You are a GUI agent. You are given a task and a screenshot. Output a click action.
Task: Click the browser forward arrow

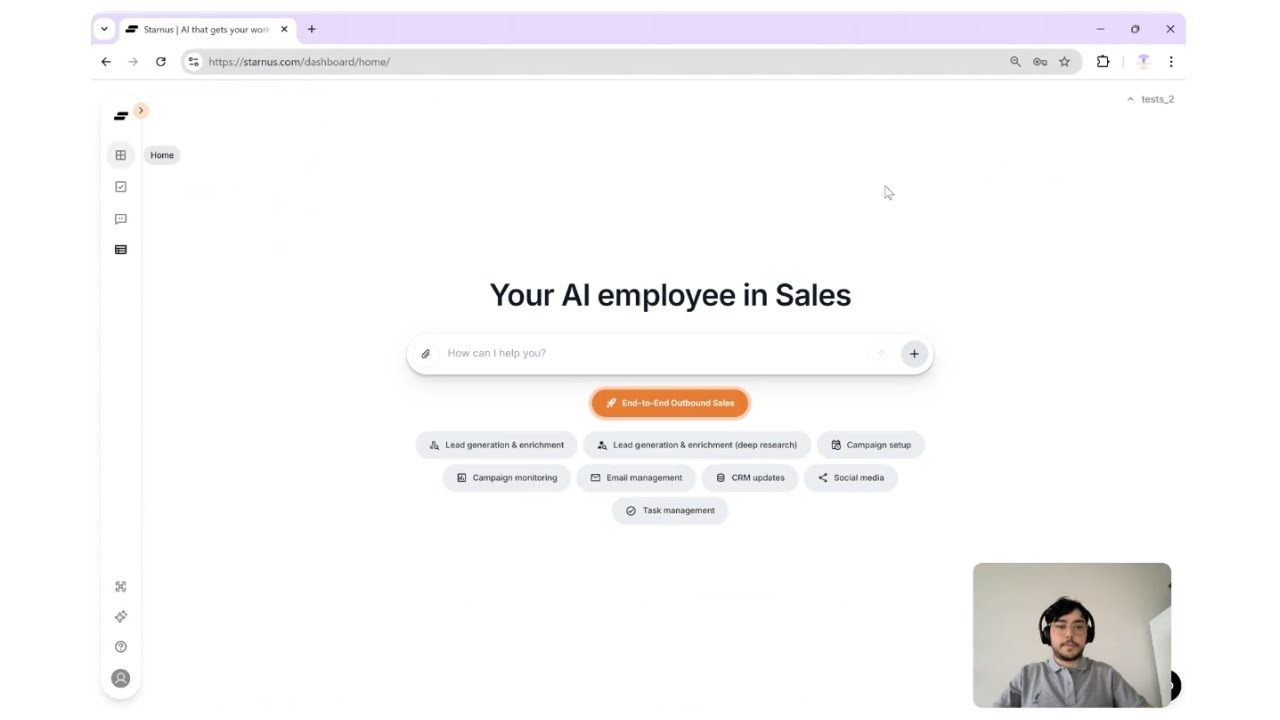click(133, 62)
